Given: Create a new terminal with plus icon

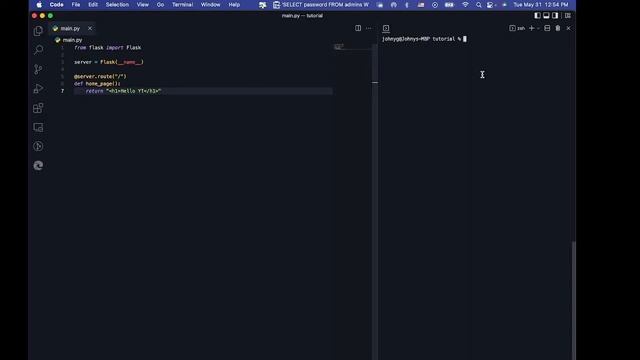Looking at the screenshot, I should (531, 28).
